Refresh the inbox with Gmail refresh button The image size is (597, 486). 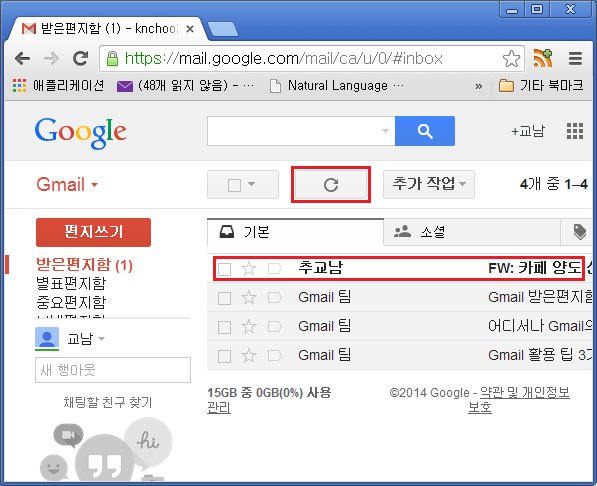(x=331, y=185)
